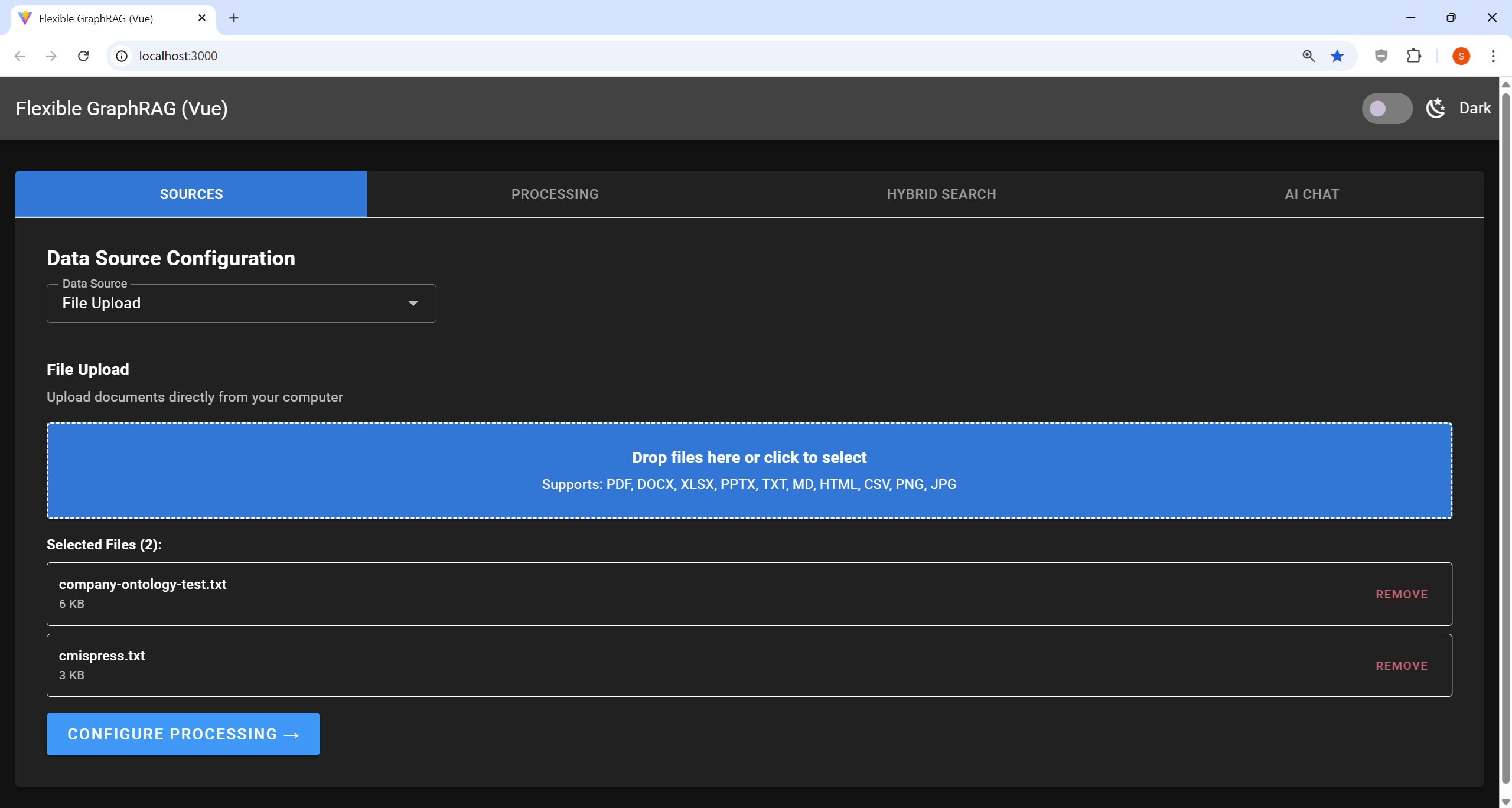Screen dimensions: 1512x808
Task: Toggle the Dark theme switch
Action: [1386, 109]
